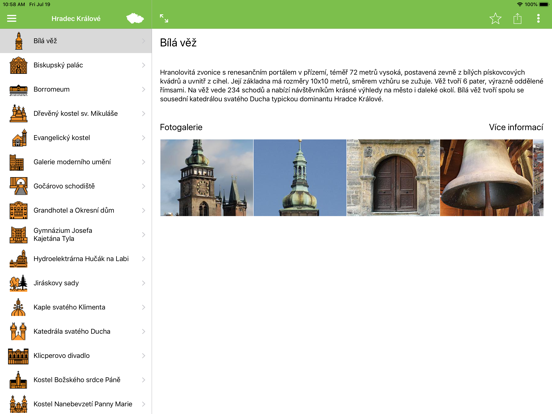The height and width of the screenshot is (414, 552).
Task: Open the share sheet icon
Action: [517, 18]
